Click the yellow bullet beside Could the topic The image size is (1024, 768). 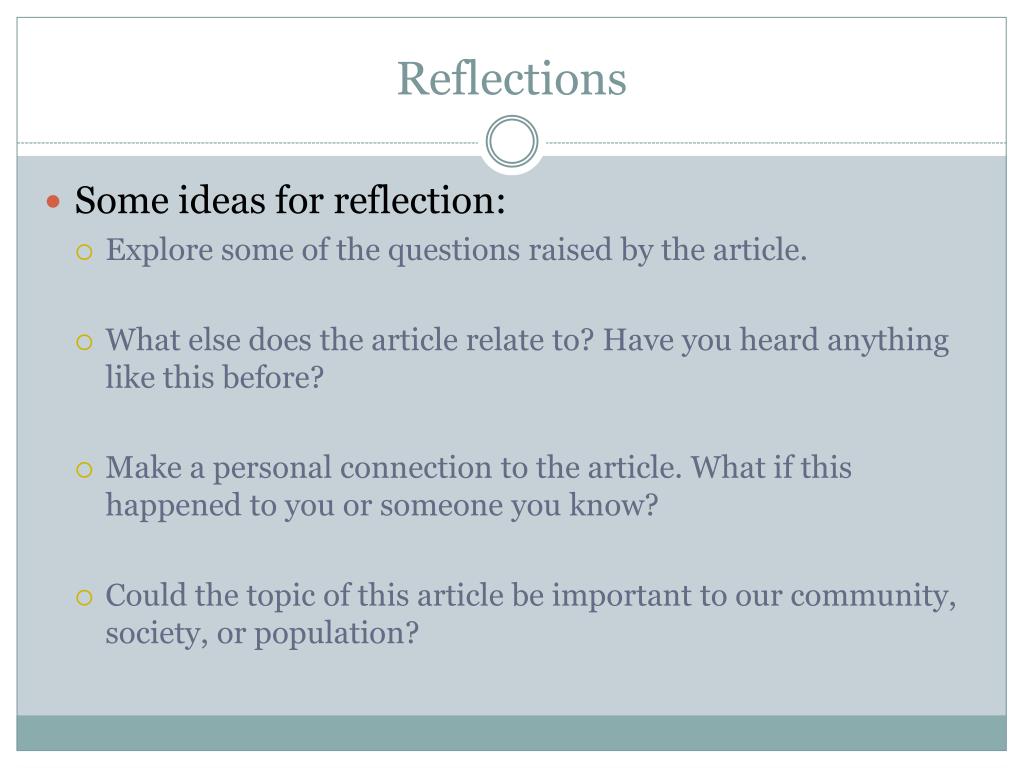[84, 598]
